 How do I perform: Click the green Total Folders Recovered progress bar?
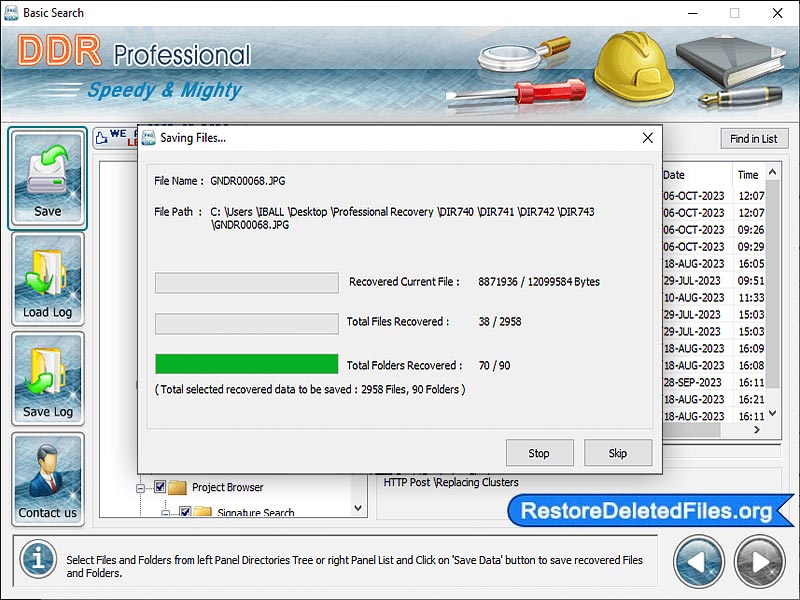246,365
